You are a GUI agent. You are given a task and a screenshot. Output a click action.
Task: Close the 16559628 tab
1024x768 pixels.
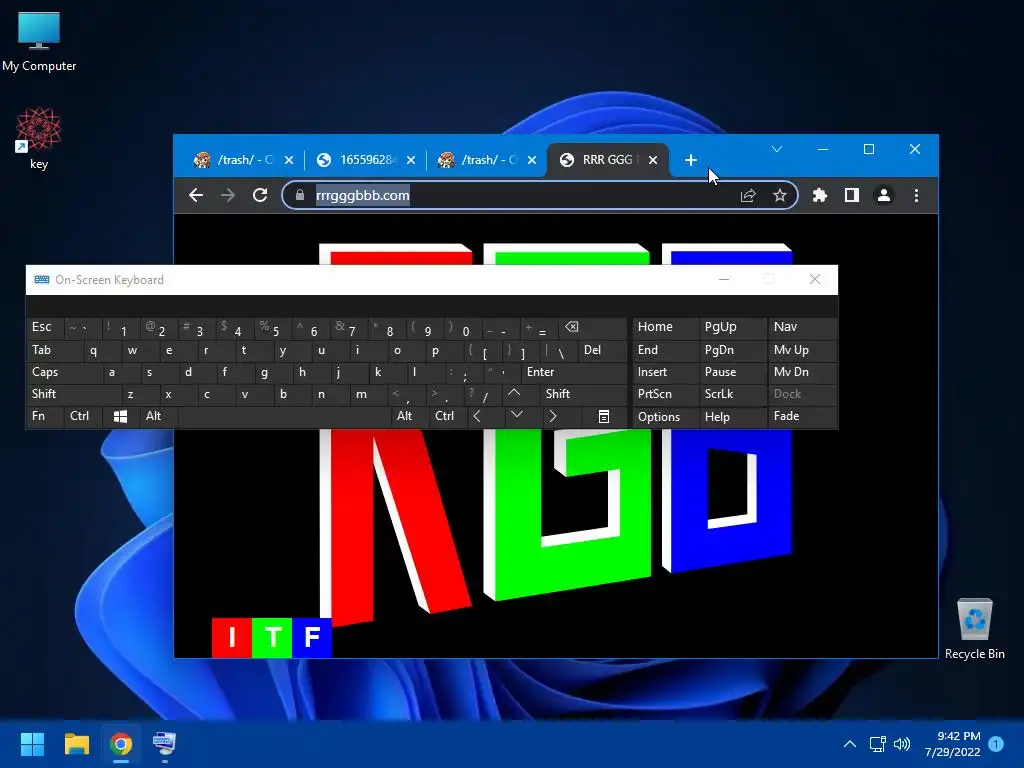411,160
